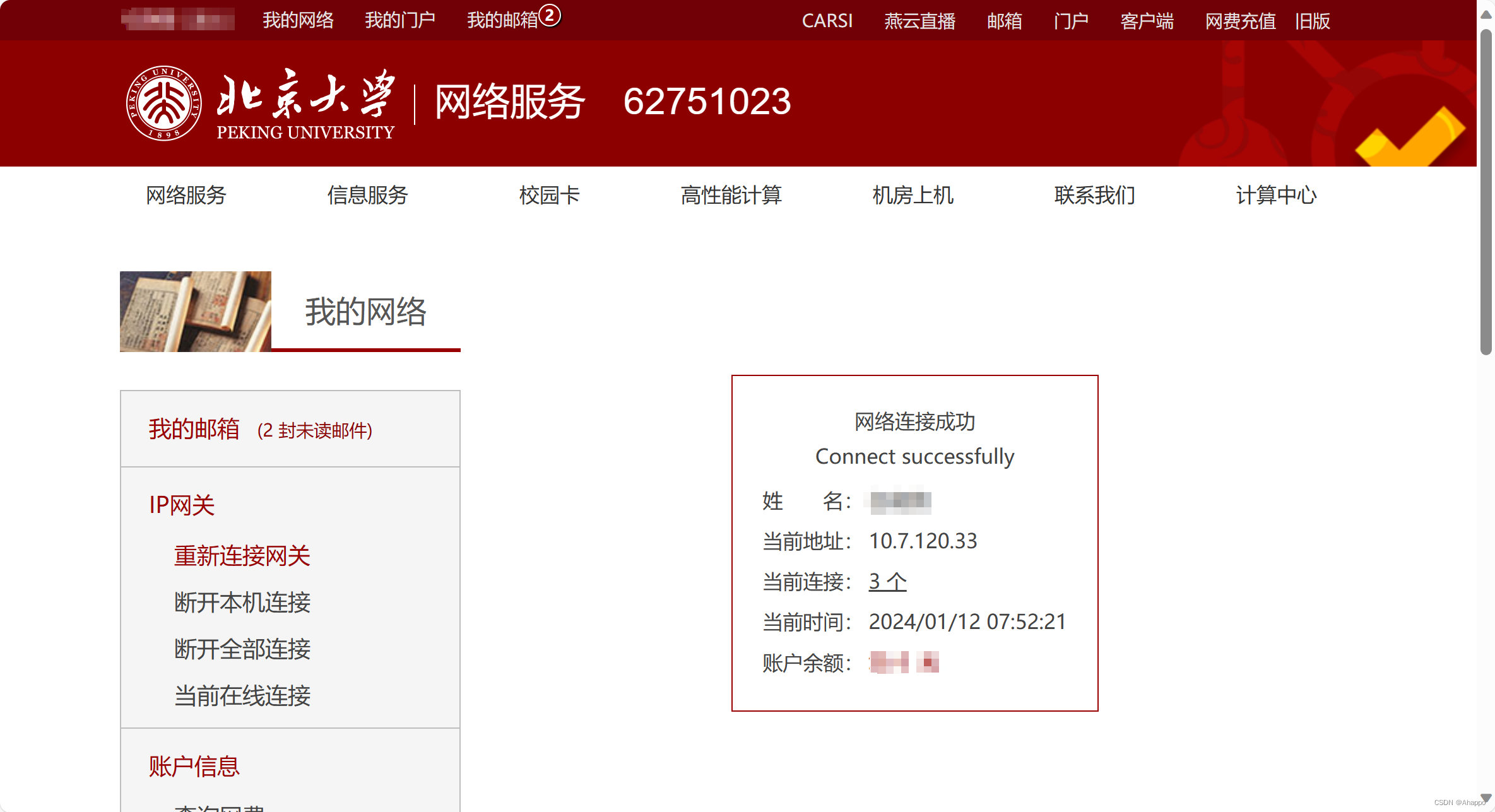Click the ancient books thumbnail image
Image resolution: width=1495 pixels, height=812 pixels.
(x=196, y=311)
